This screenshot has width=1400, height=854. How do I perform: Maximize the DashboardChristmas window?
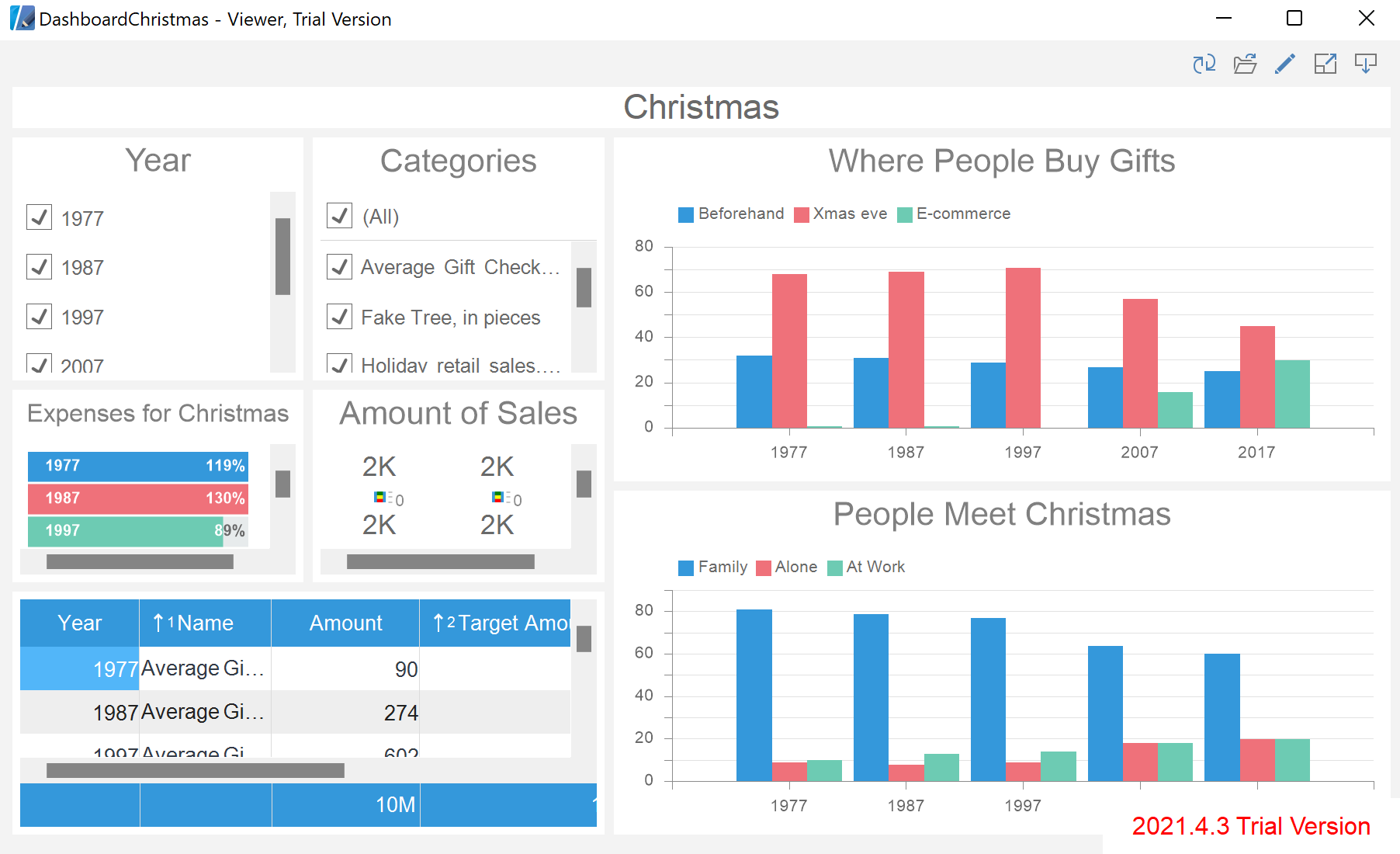click(x=1294, y=18)
